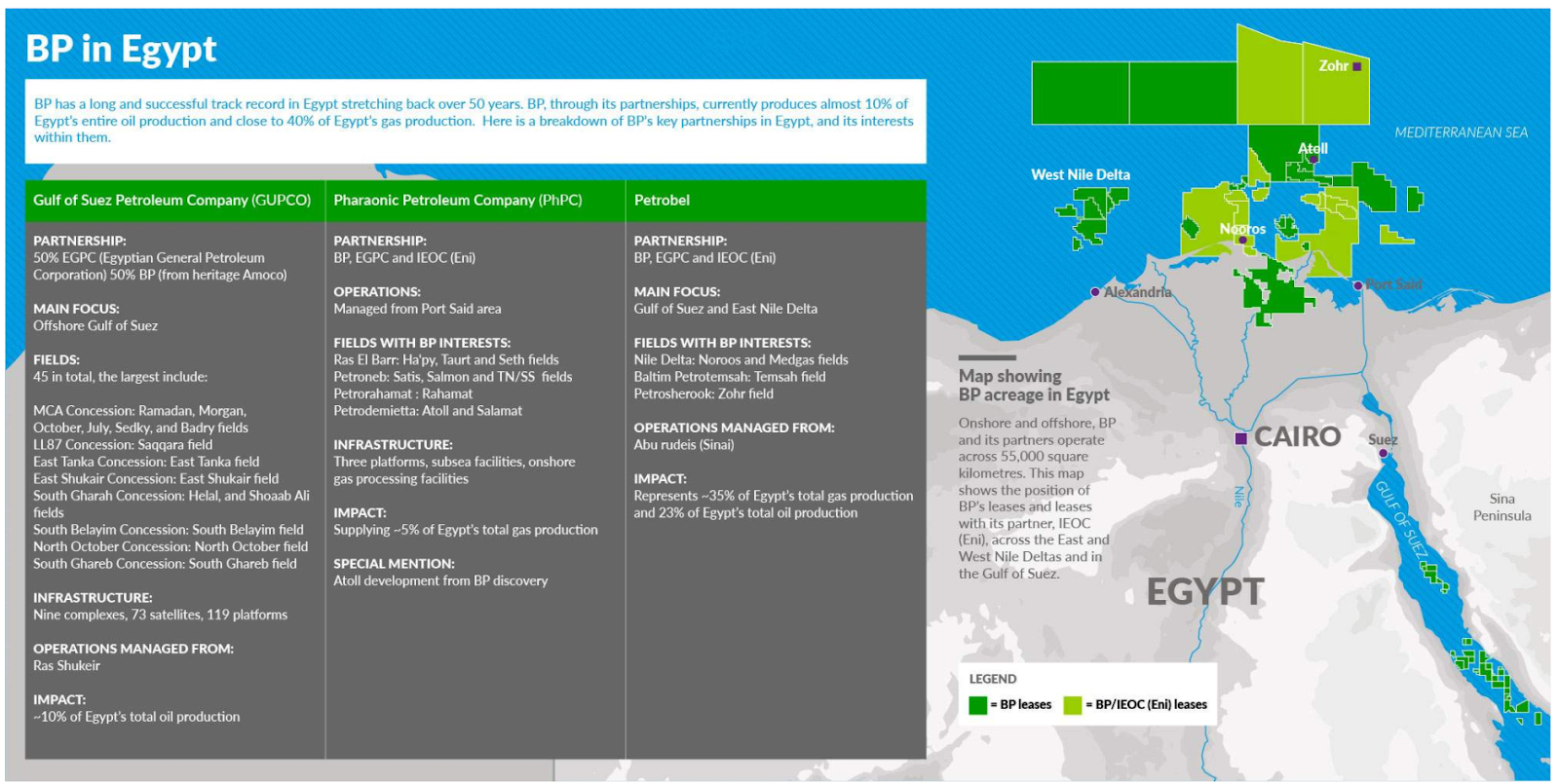Click "MCA Concession: Ramadan, Morgan," line

coord(139,411)
